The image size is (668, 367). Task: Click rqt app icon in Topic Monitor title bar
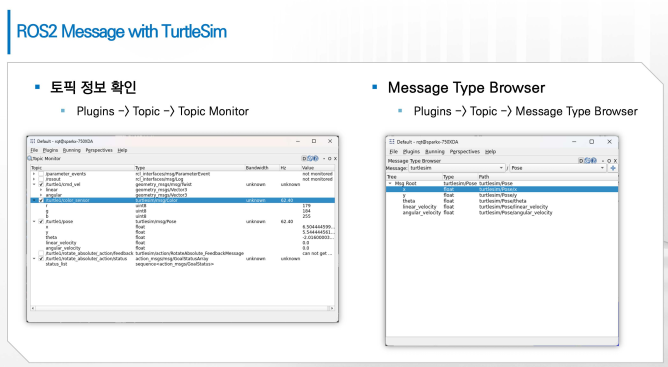click(33, 141)
